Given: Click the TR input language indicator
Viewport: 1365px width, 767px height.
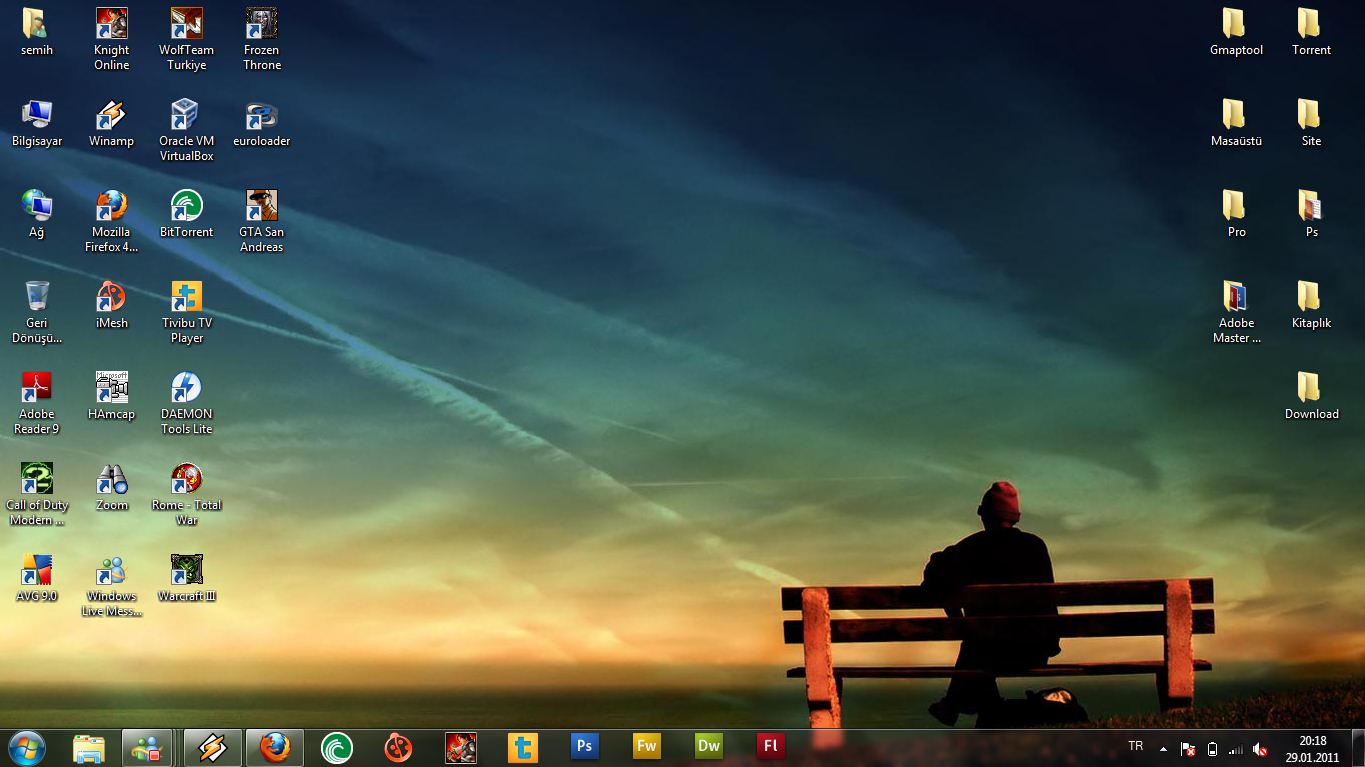Looking at the screenshot, I should tap(1135, 747).
